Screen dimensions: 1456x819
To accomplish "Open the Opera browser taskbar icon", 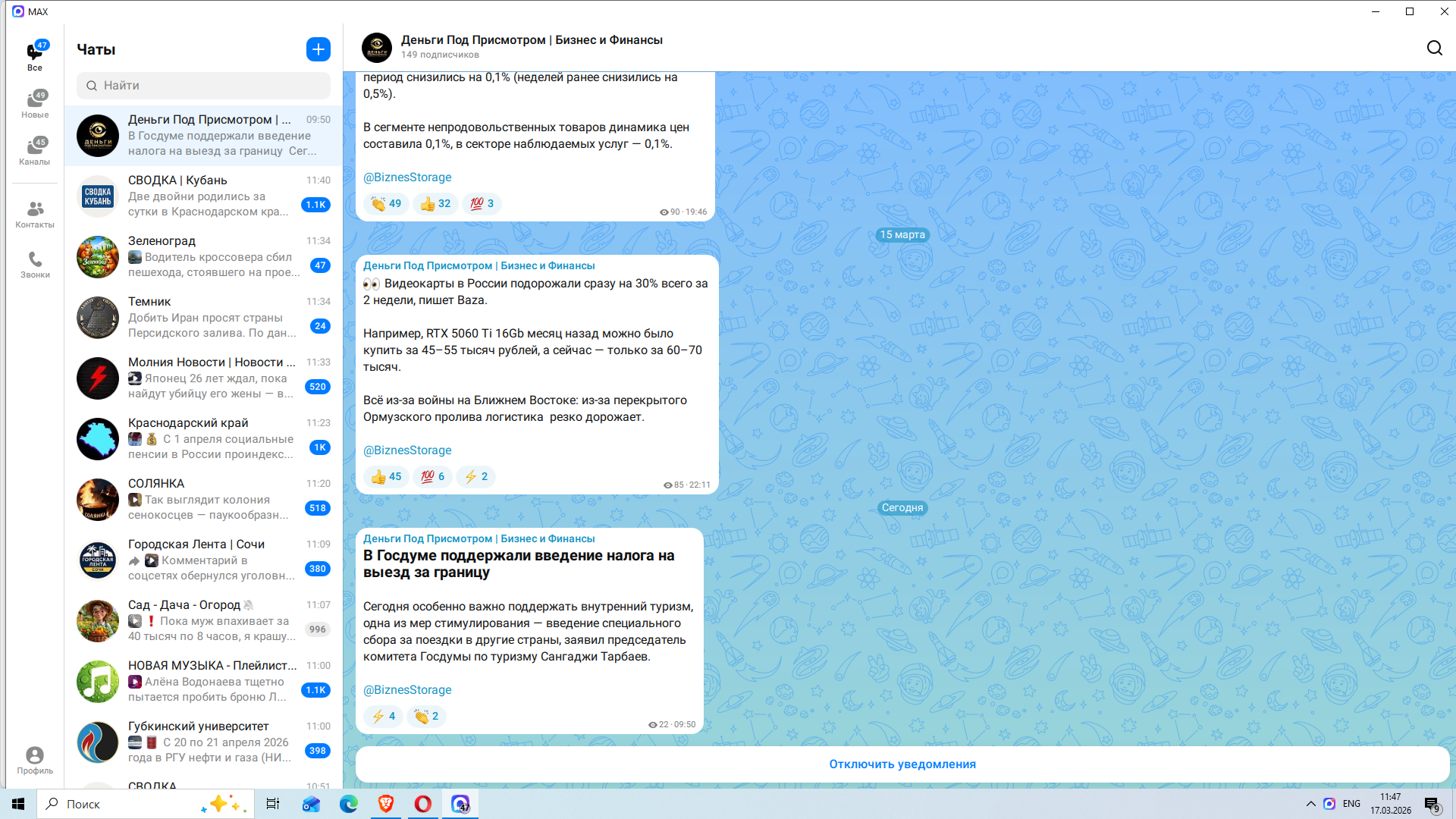I will point(423,804).
